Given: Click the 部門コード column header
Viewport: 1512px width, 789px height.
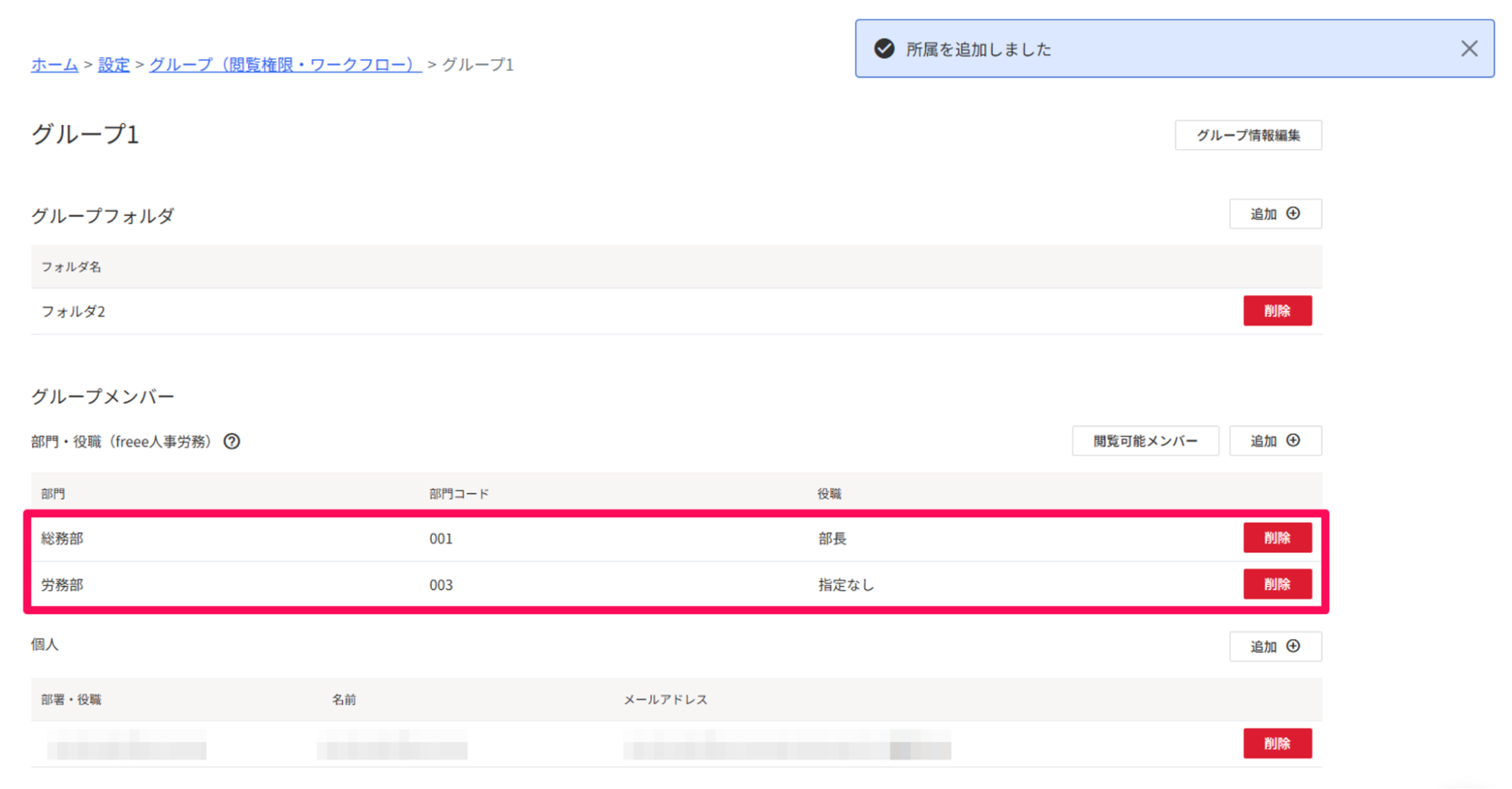Looking at the screenshot, I should tap(459, 494).
